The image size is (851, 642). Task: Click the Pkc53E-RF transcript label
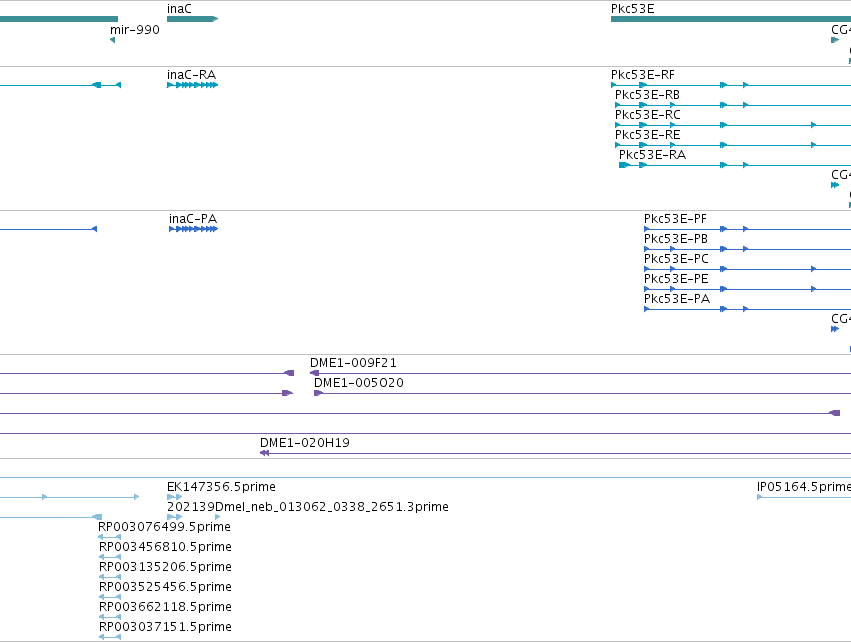pos(643,75)
